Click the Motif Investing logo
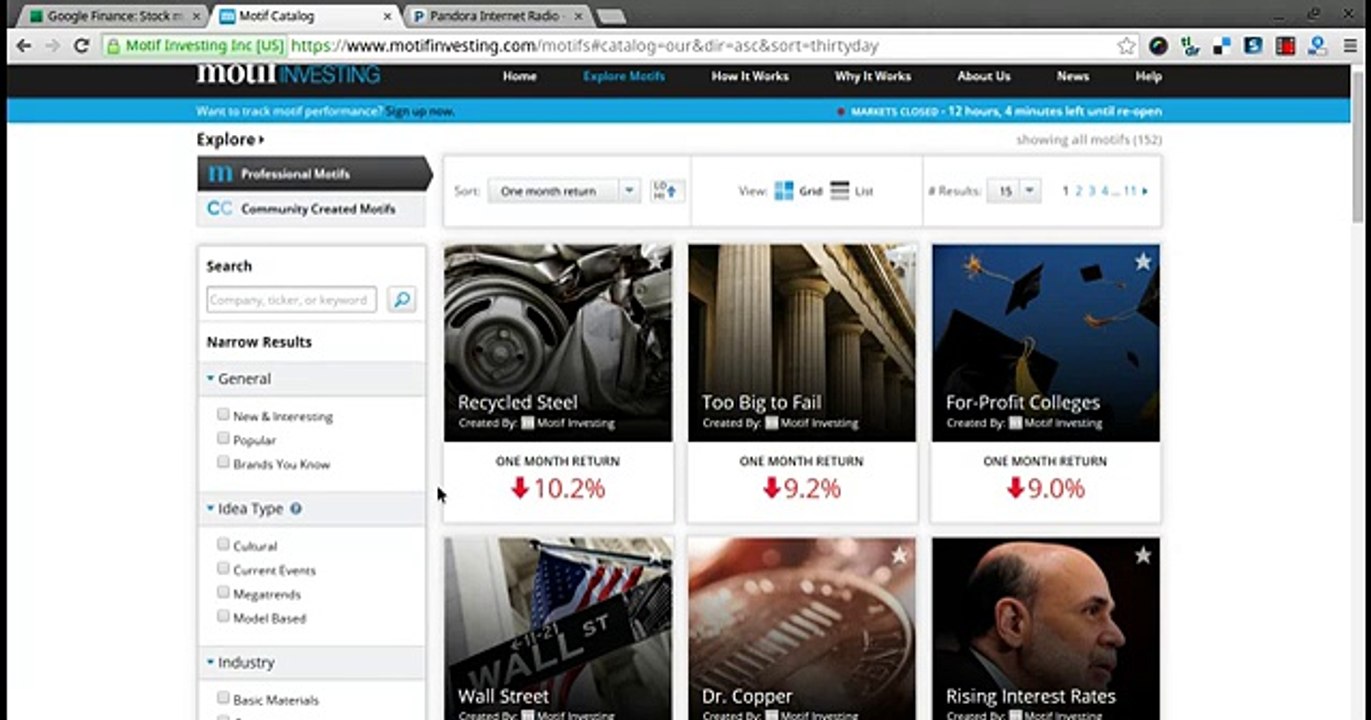 (288, 74)
